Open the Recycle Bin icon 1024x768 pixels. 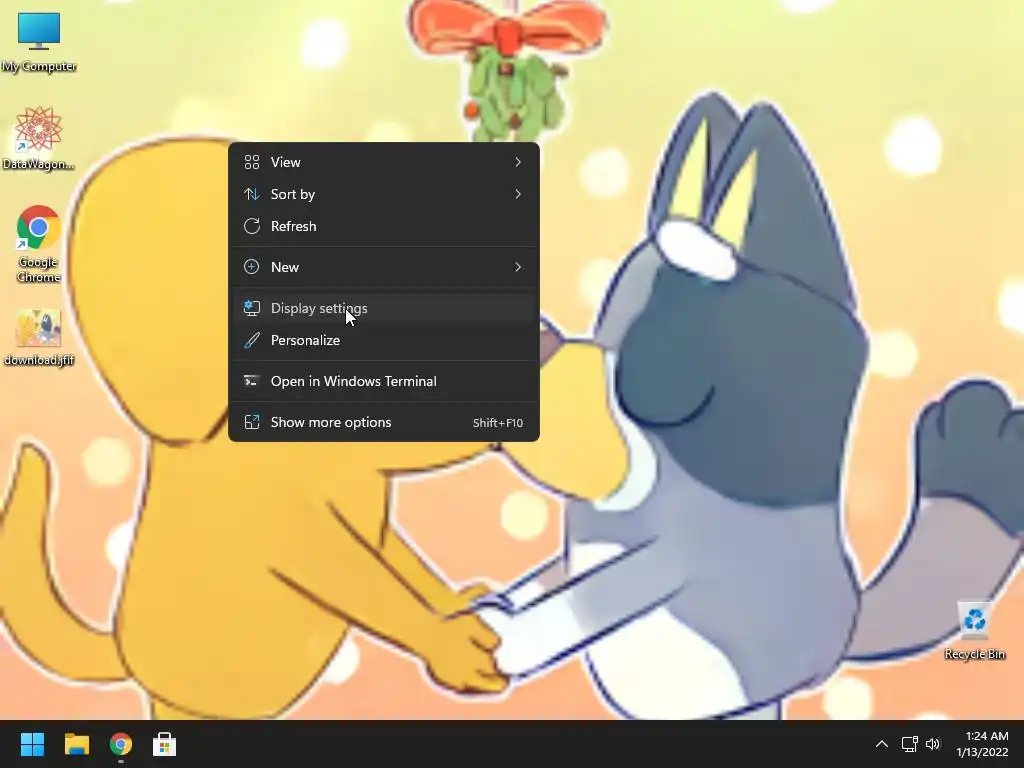coord(974,631)
